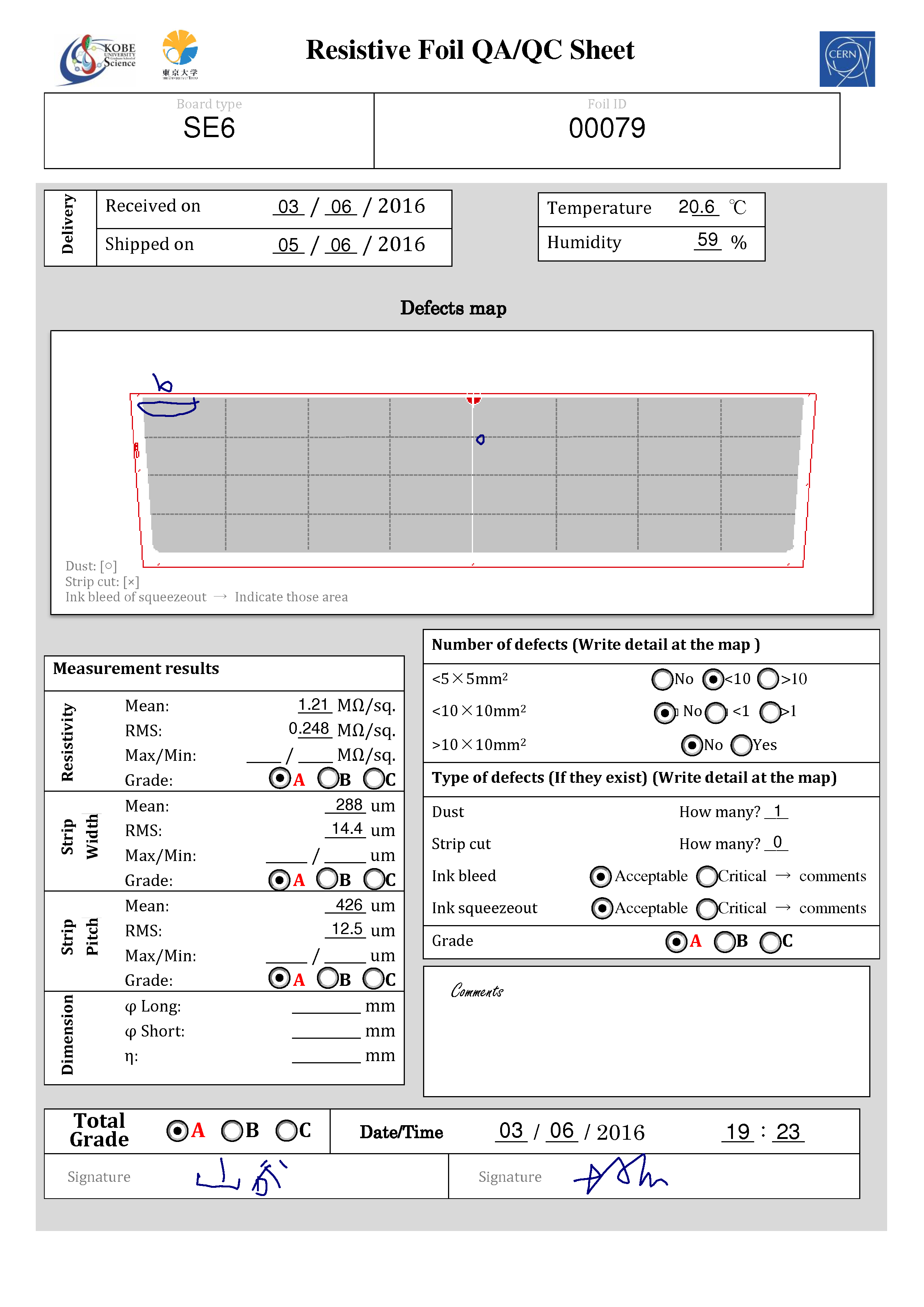Mark Ink squeezeout as Acceptable
This screenshot has height=1307, width=924.
pos(602,908)
